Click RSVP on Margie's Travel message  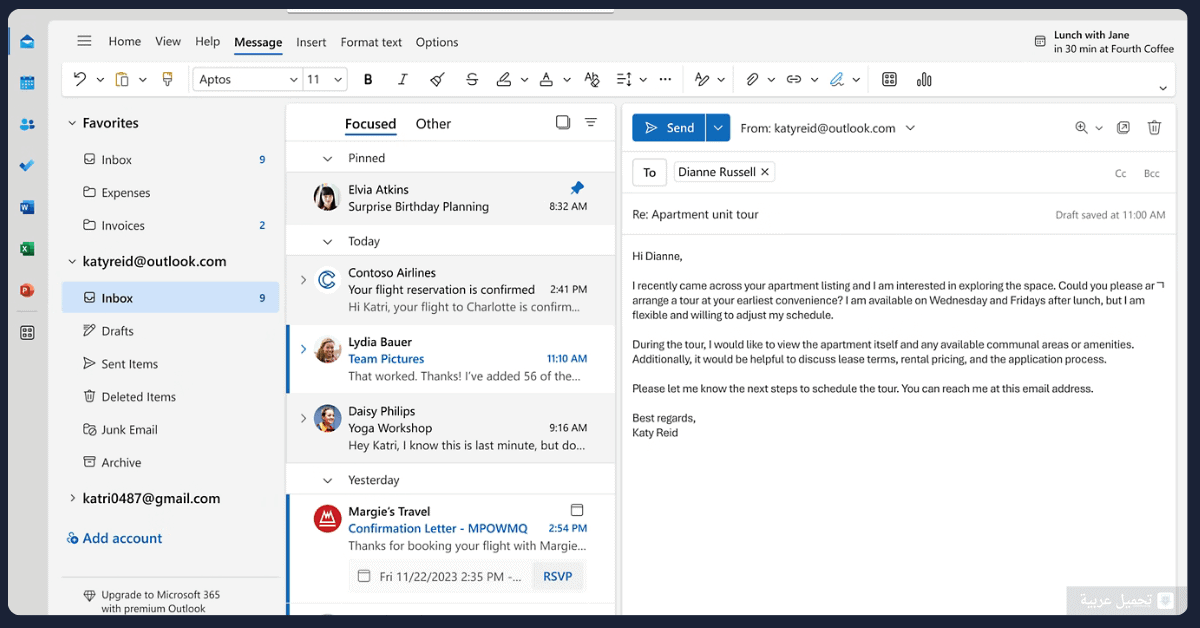click(x=557, y=576)
